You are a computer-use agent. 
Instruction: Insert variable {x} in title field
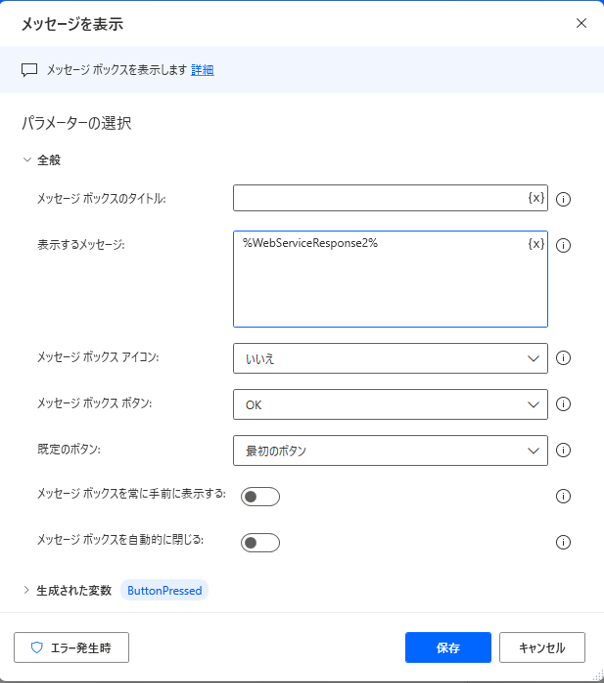536,198
